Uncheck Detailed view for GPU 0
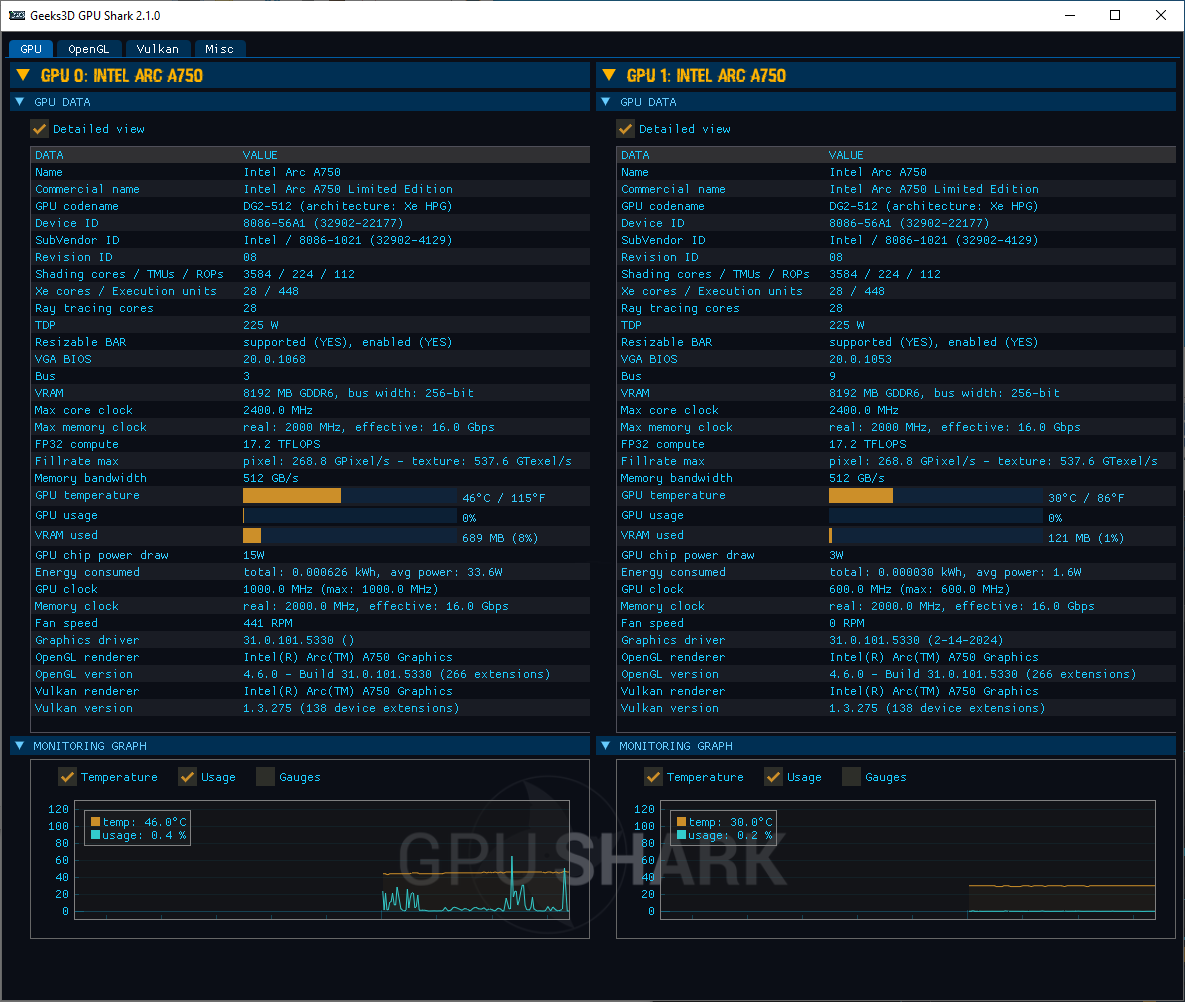Viewport: 1185px width, 1002px height. point(39,129)
